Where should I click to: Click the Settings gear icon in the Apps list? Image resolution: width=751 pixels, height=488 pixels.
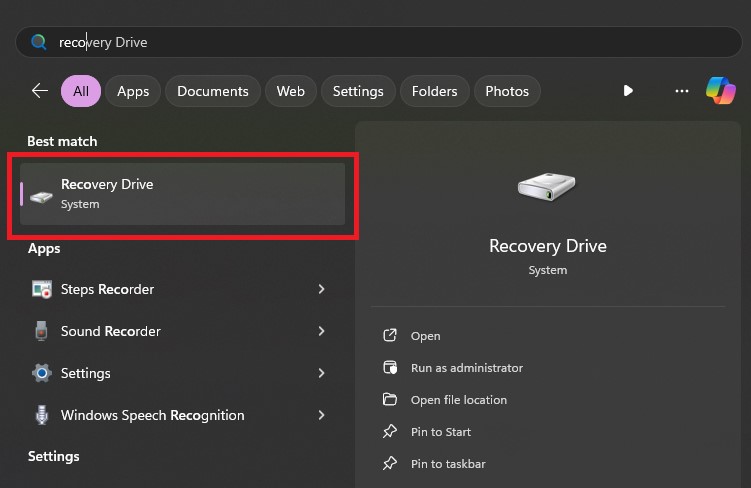[x=42, y=373]
